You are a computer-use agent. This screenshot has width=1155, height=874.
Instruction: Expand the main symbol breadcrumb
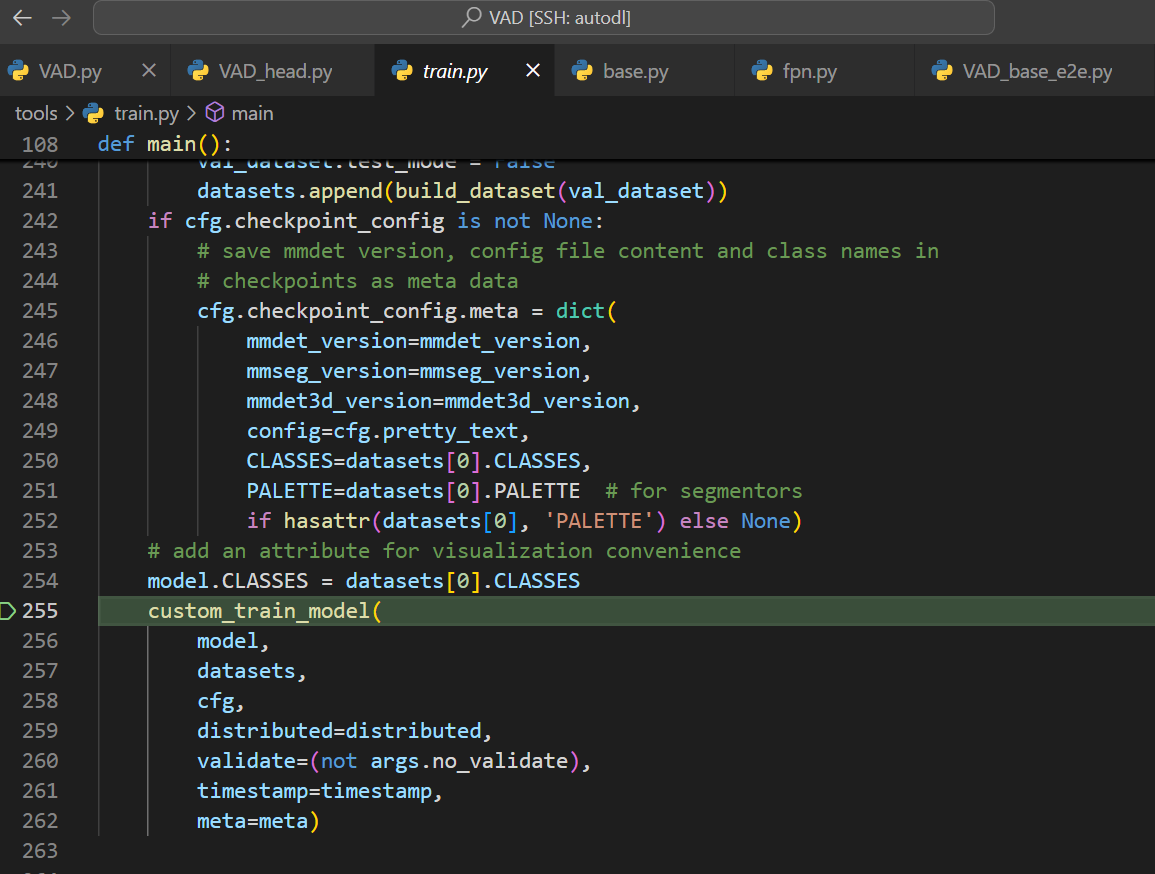(x=252, y=113)
